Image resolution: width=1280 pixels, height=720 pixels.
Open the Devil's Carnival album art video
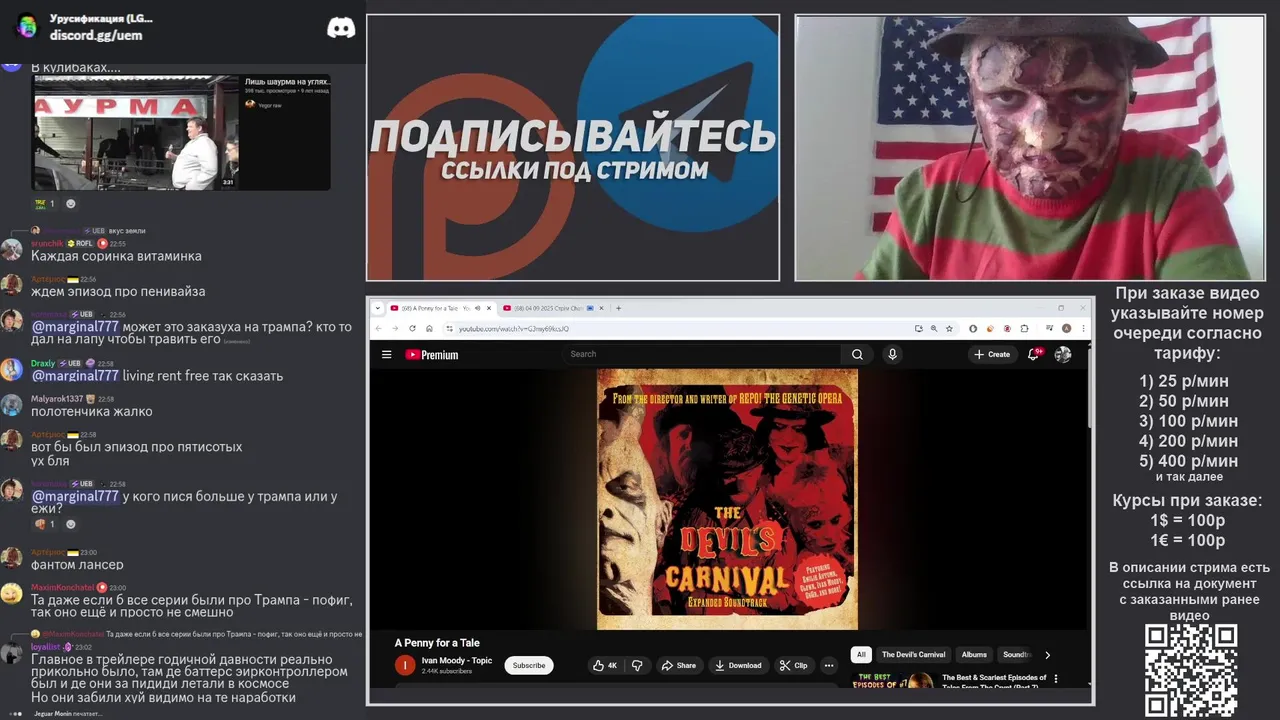tap(727, 499)
